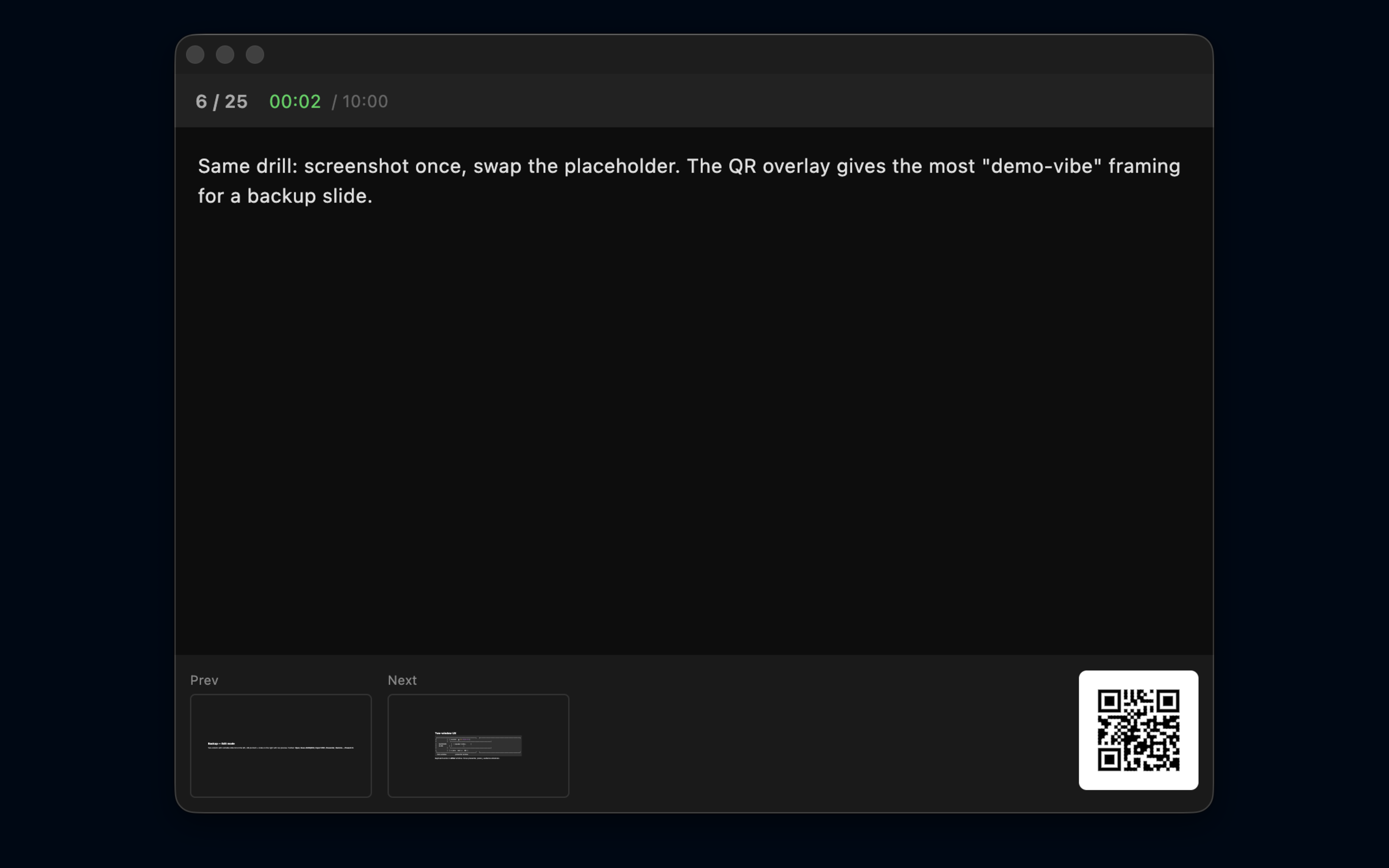The width and height of the screenshot is (1389, 868).
Task: Click the QR code overlay
Action: [x=1138, y=730]
